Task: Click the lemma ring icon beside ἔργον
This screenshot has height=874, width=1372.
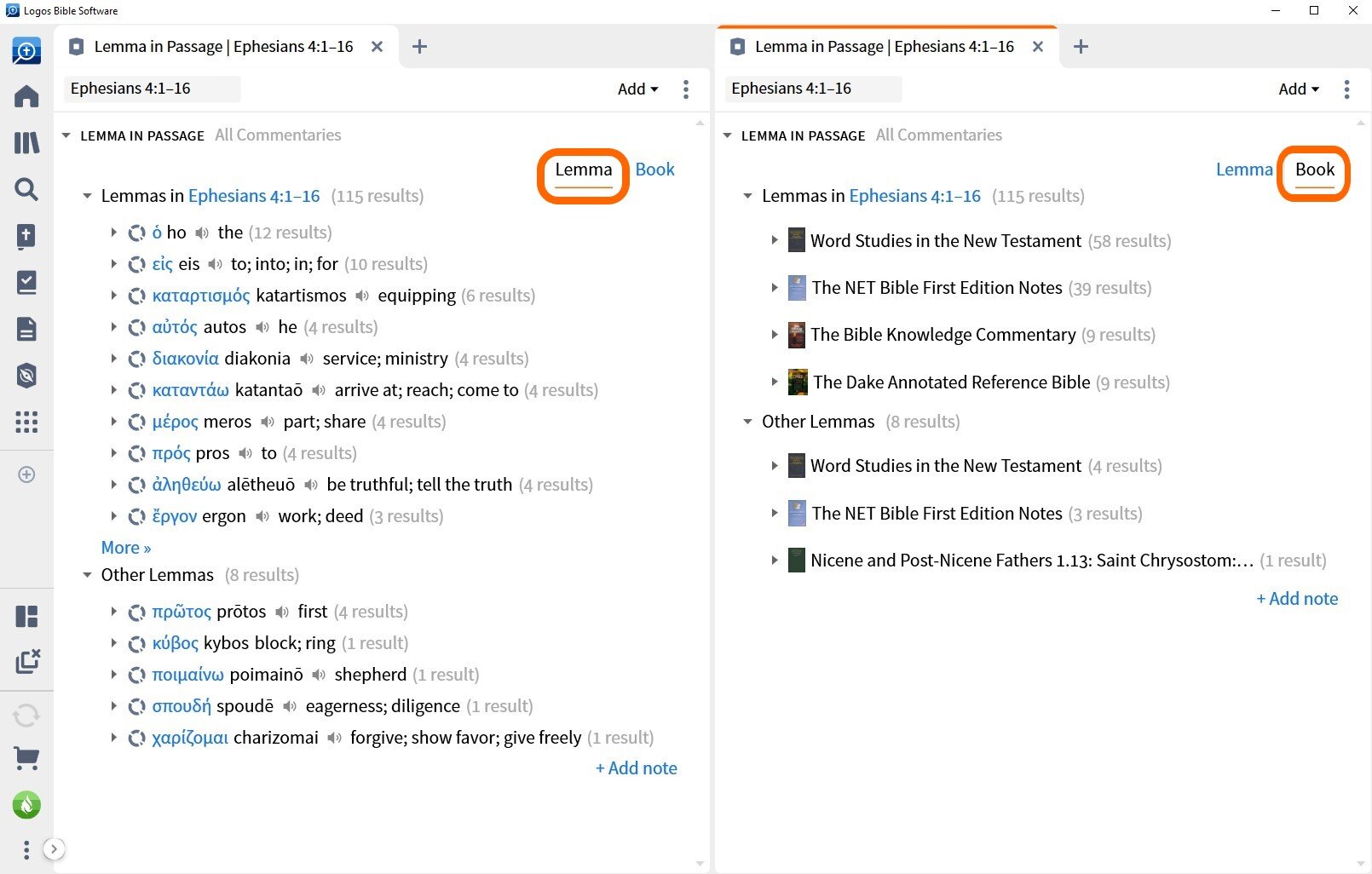Action: coord(136,516)
